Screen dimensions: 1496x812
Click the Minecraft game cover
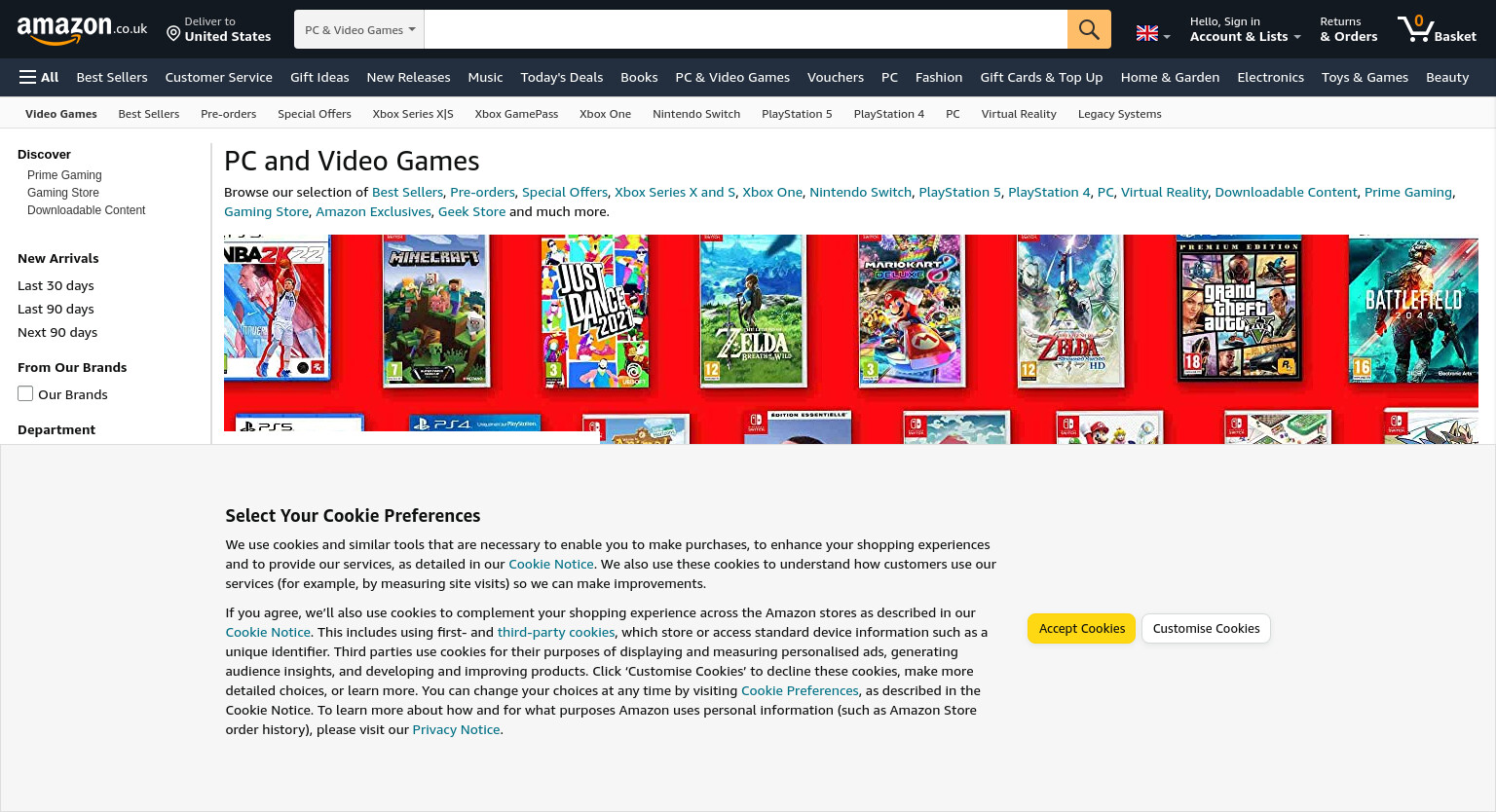click(x=434, y=313)
